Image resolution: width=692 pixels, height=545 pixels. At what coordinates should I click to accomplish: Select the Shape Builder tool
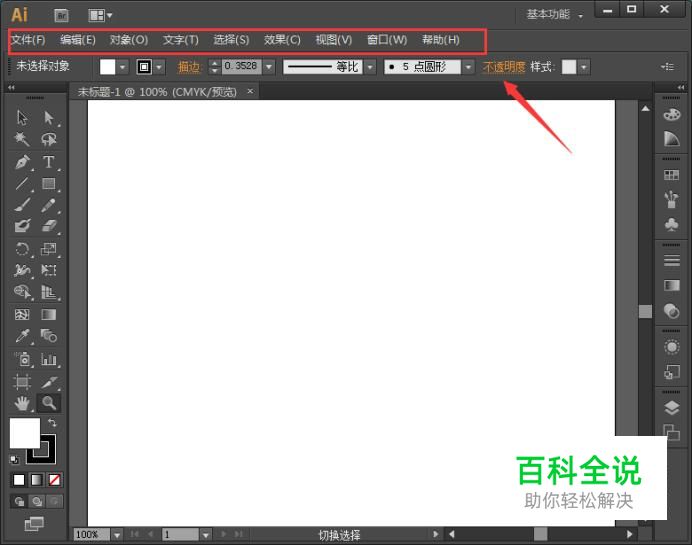22,292
